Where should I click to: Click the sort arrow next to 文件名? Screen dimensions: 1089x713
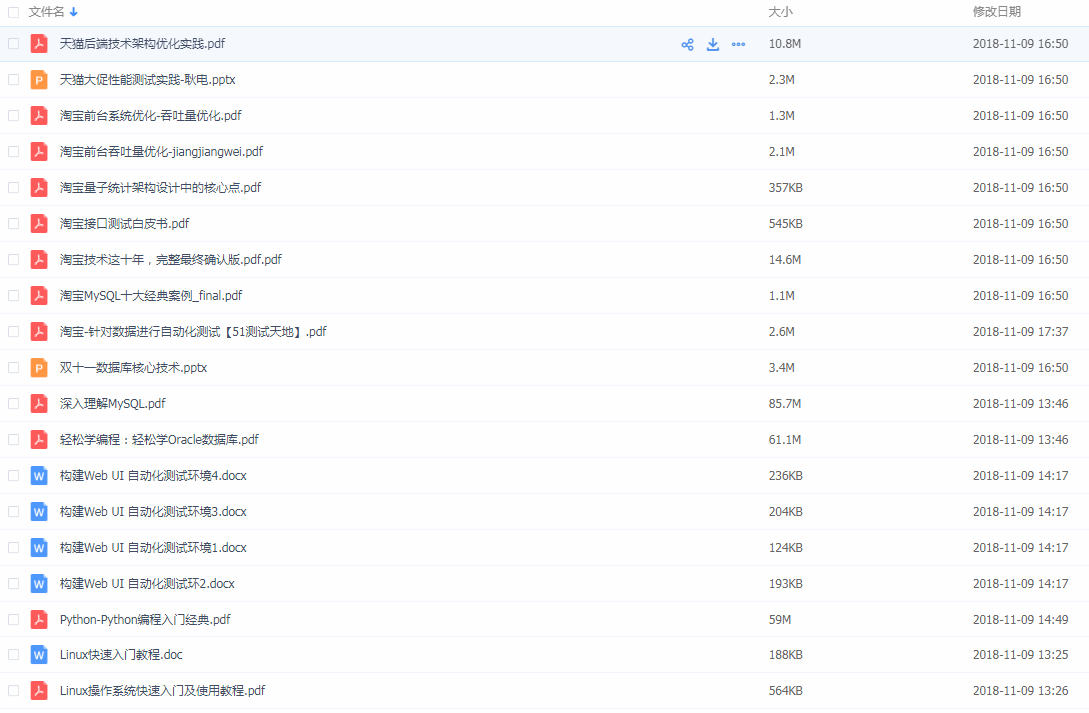click(74, 12)
